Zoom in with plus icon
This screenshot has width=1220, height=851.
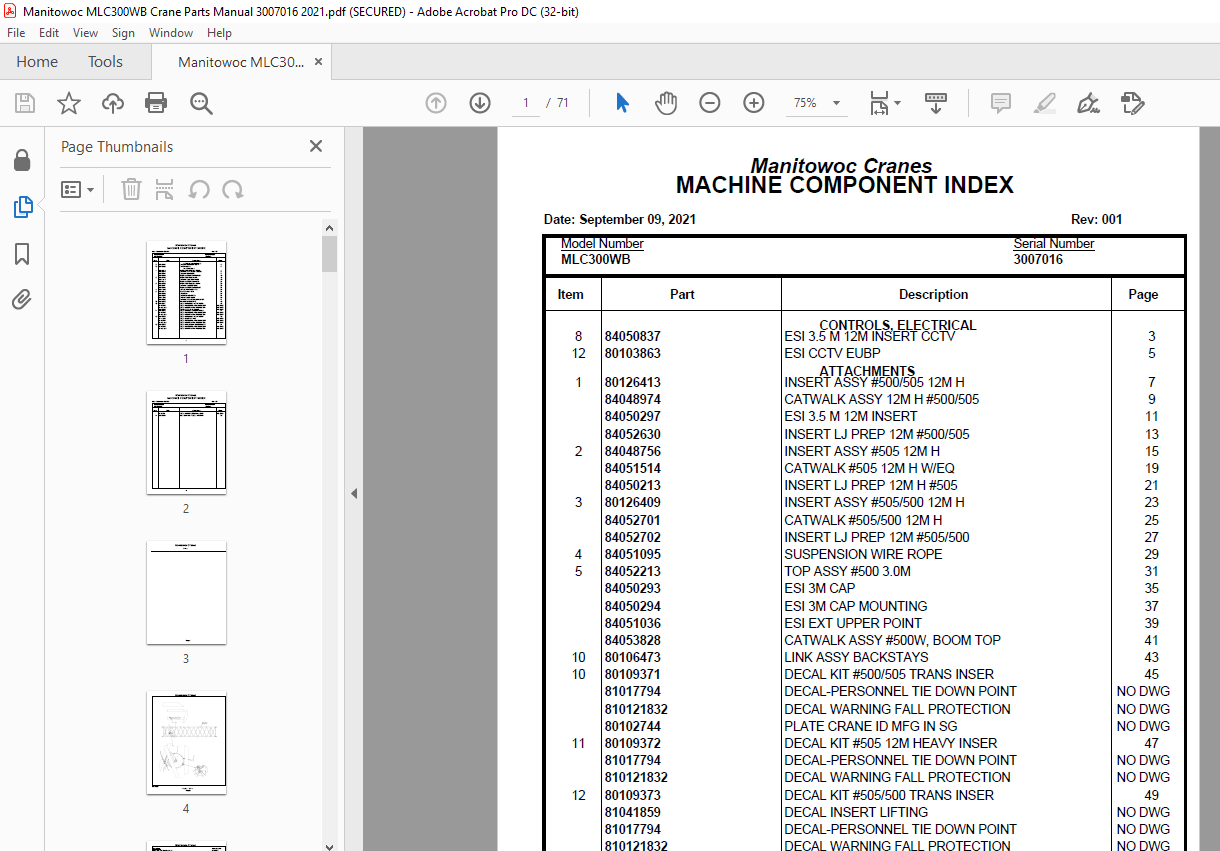(x=754, y=103)
